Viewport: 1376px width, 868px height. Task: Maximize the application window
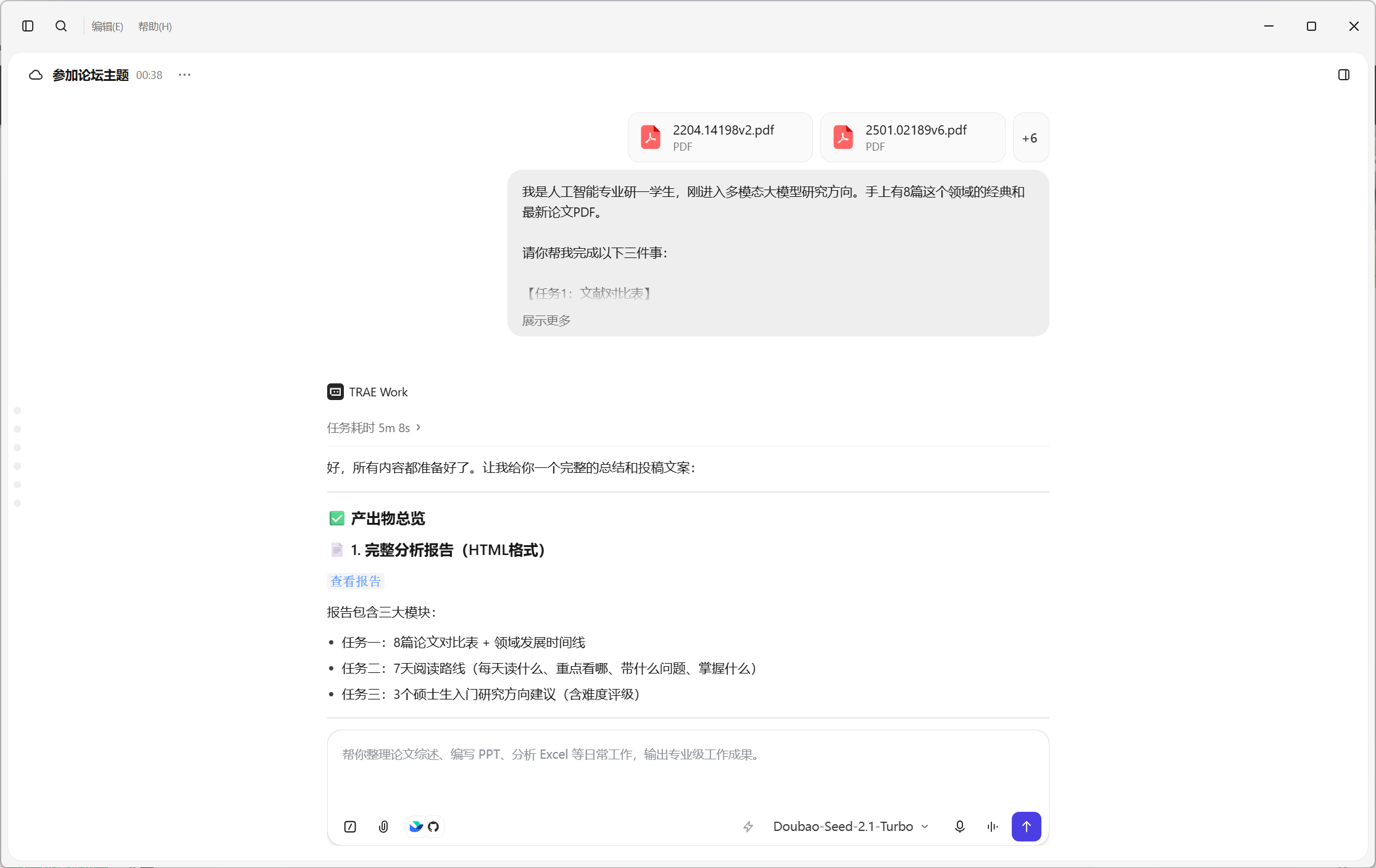point(1311,26)
